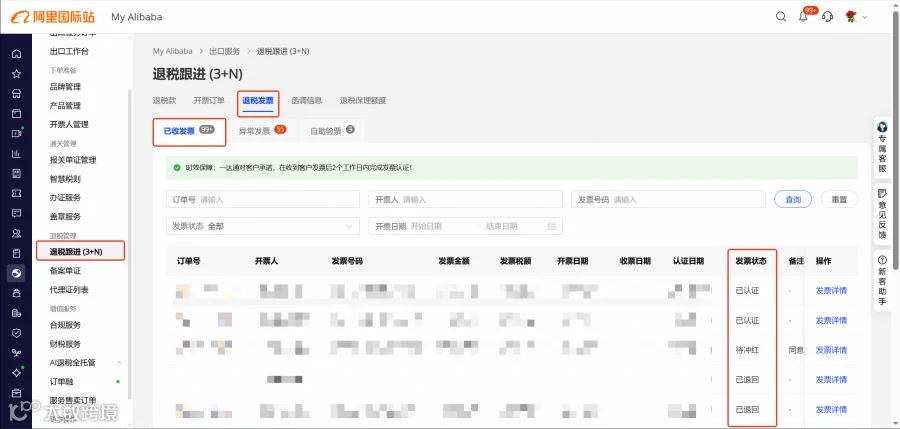
Task: Open the 新客助手 question mark widget
Action: tap(882, 280)
